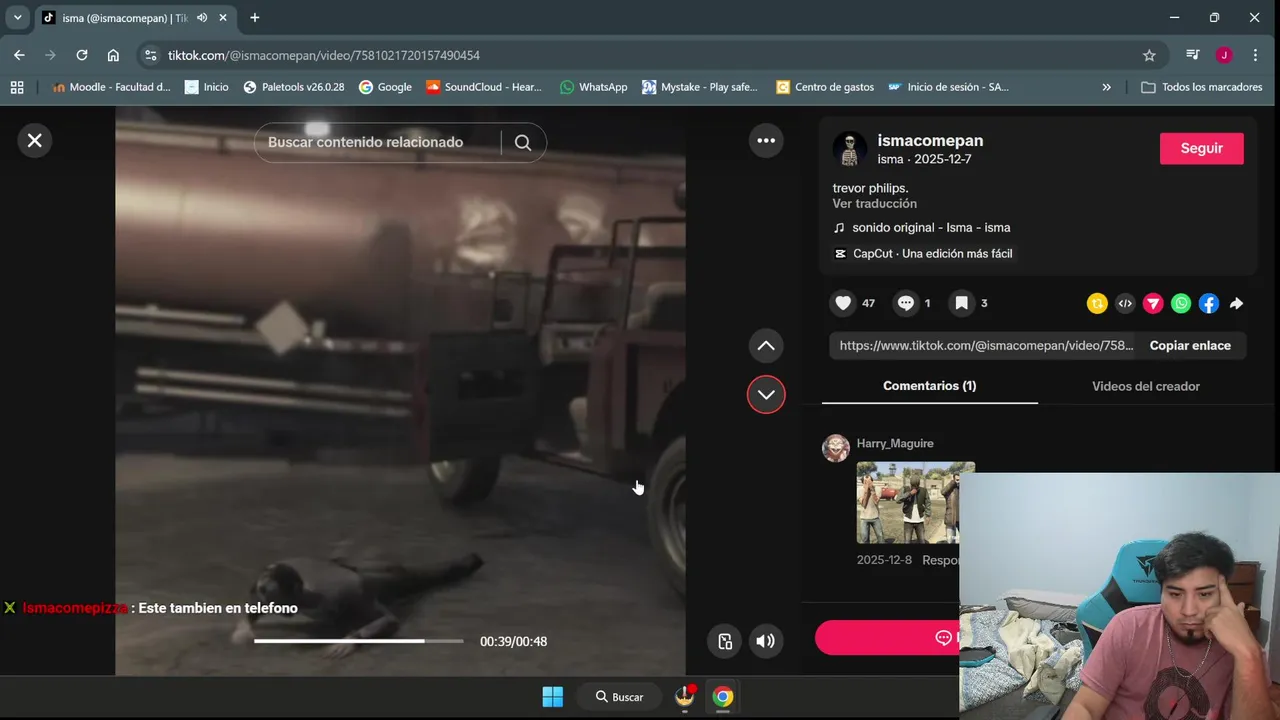Open a new Chrome tab
This screenshot has height=720, width=1280.
254,18
